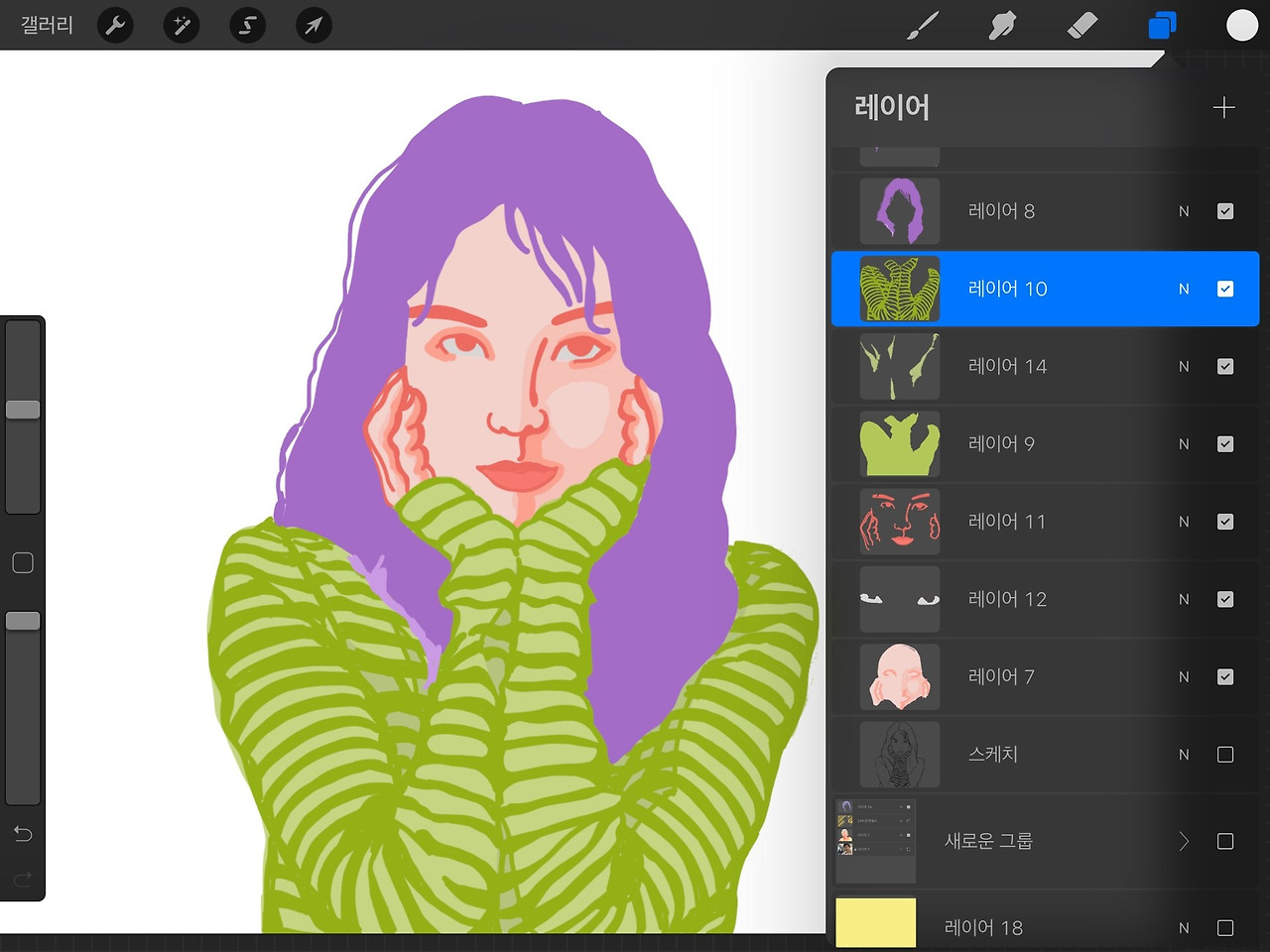Viewport: 1270px width, 952px height.
Task: Expand the 새로운 그룹 layer group
Action: pos(1183,840)
